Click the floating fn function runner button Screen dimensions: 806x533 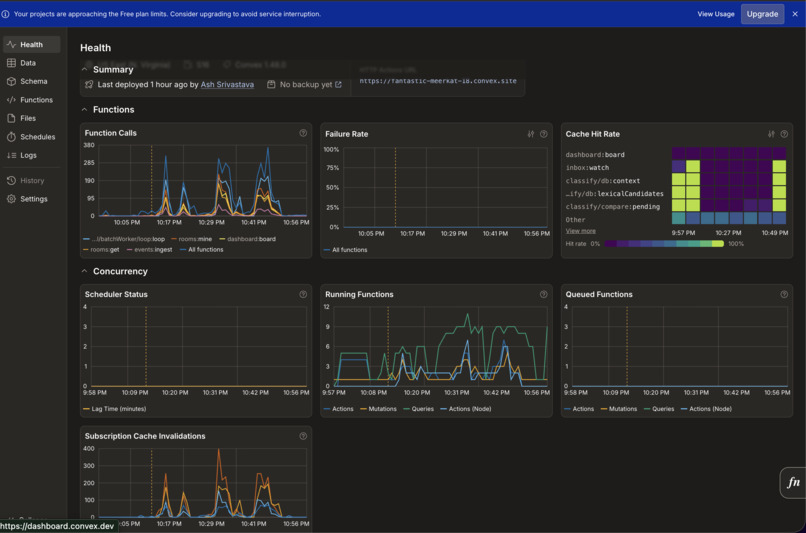click(793, 483)
